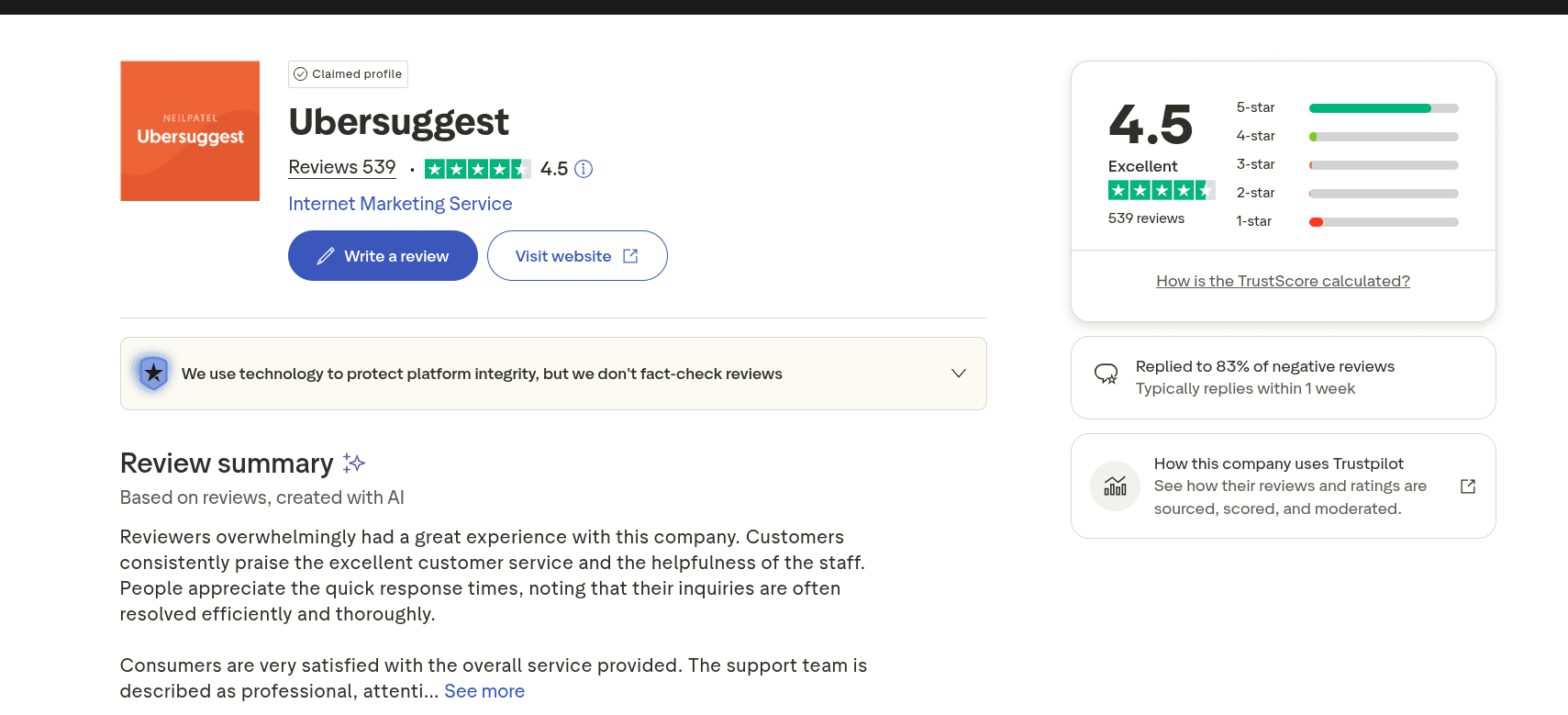Expand the platform integrity notice chevron
This screenshot has height=715, width=1568.
tap(959, 374)
